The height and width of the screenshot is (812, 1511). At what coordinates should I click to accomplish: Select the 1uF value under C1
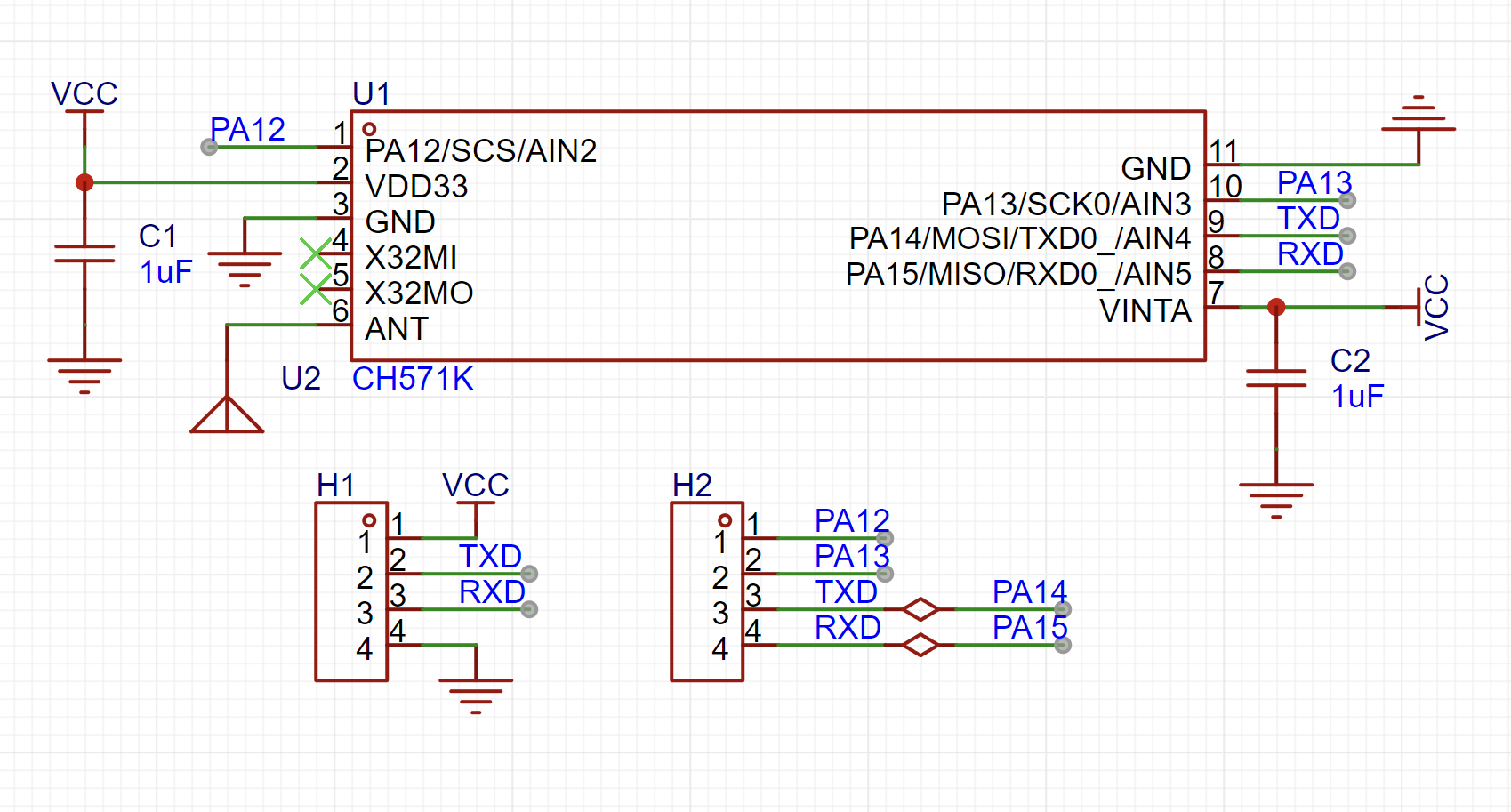coord(165,272)
